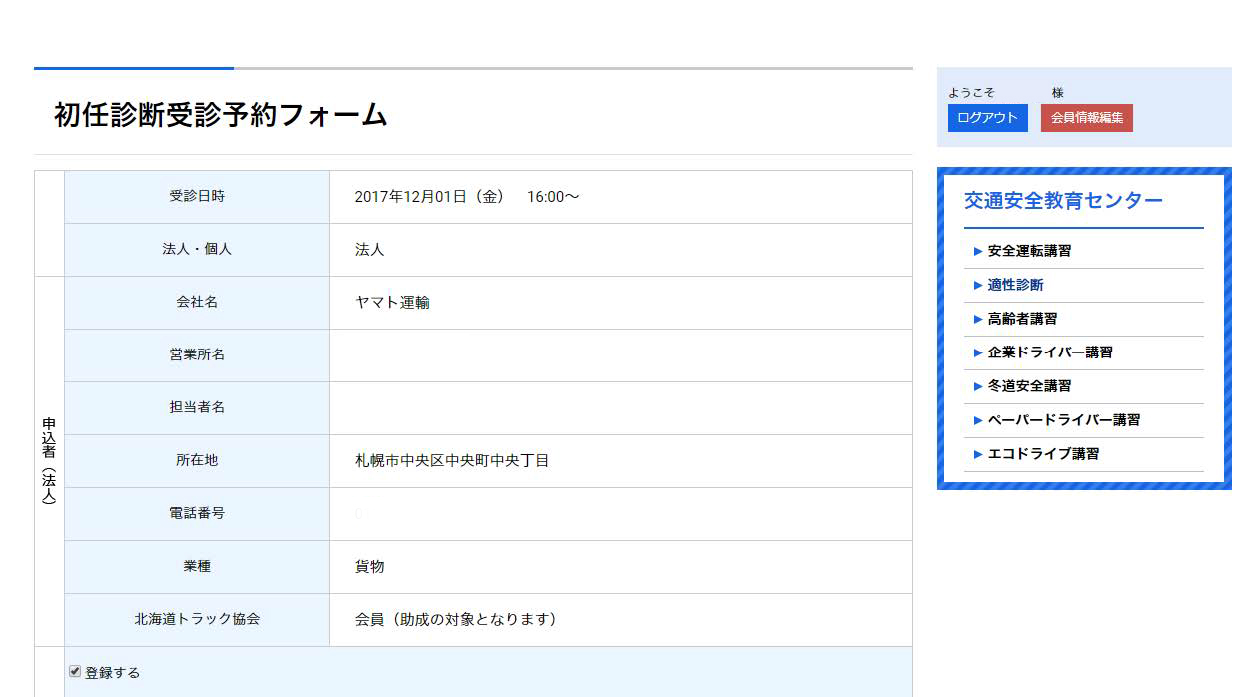
Task: Click arrow icon beside 企業ドライバー講習
Action: coord(978,353)
